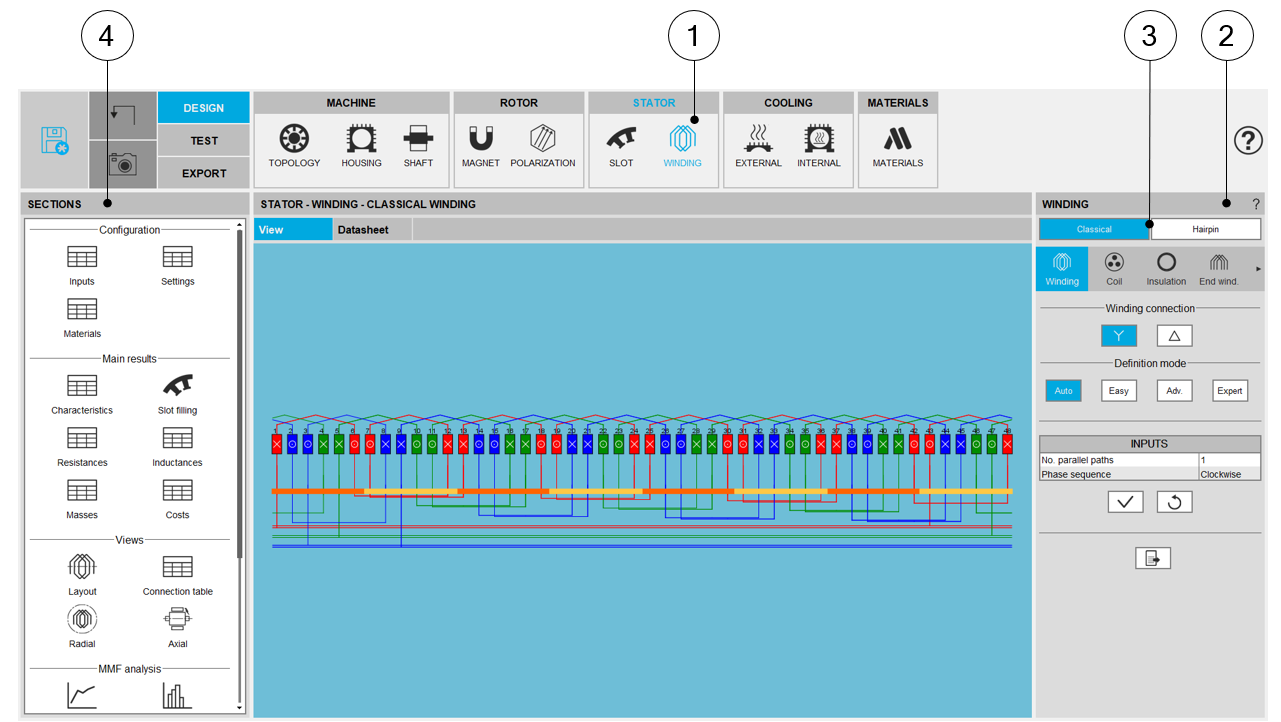
Task: Edit the No. parallel paths field
Action: pyautogui.click(x=1229, y=460)
